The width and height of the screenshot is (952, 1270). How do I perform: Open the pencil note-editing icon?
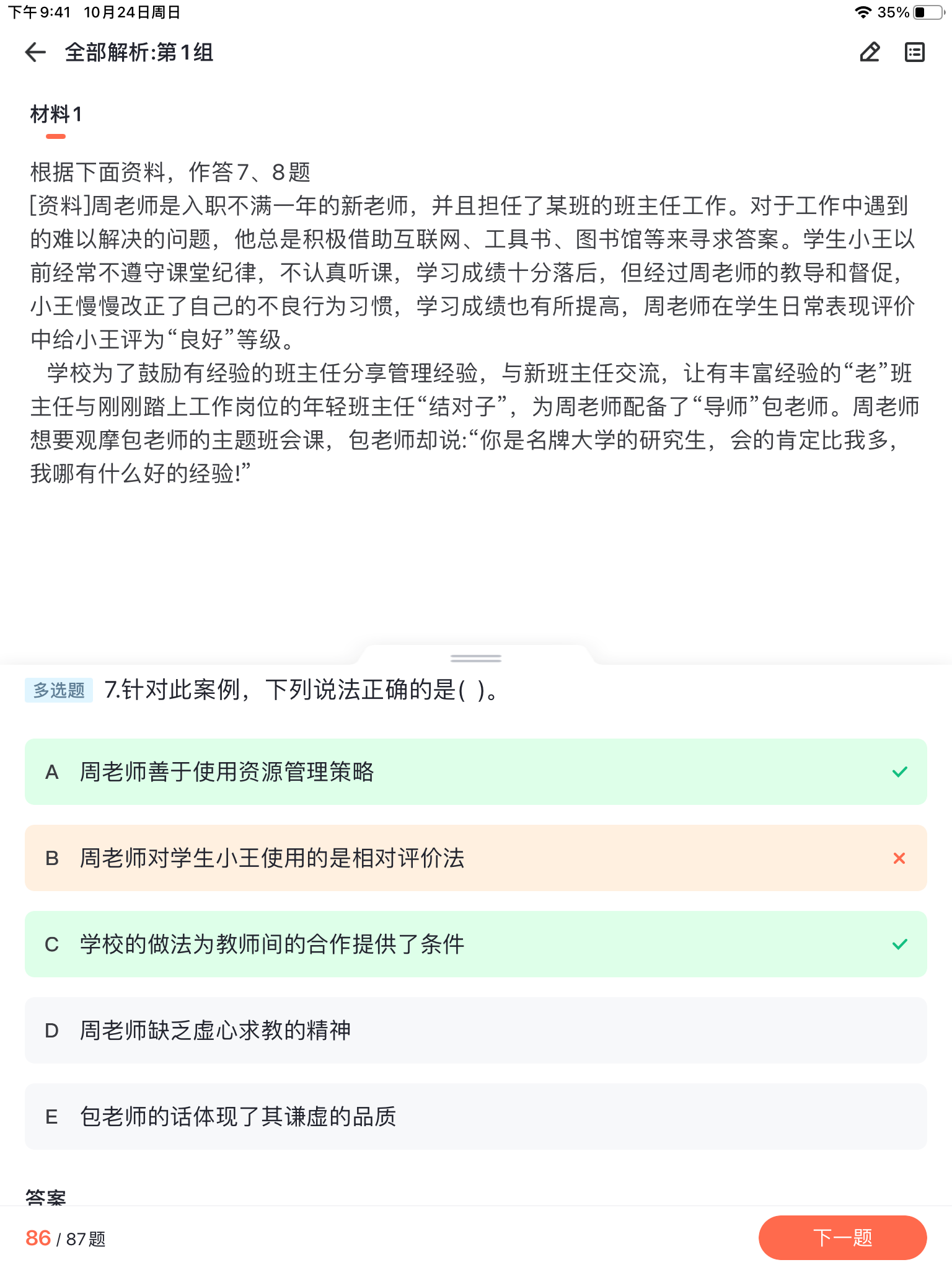(x=870, y=53)
